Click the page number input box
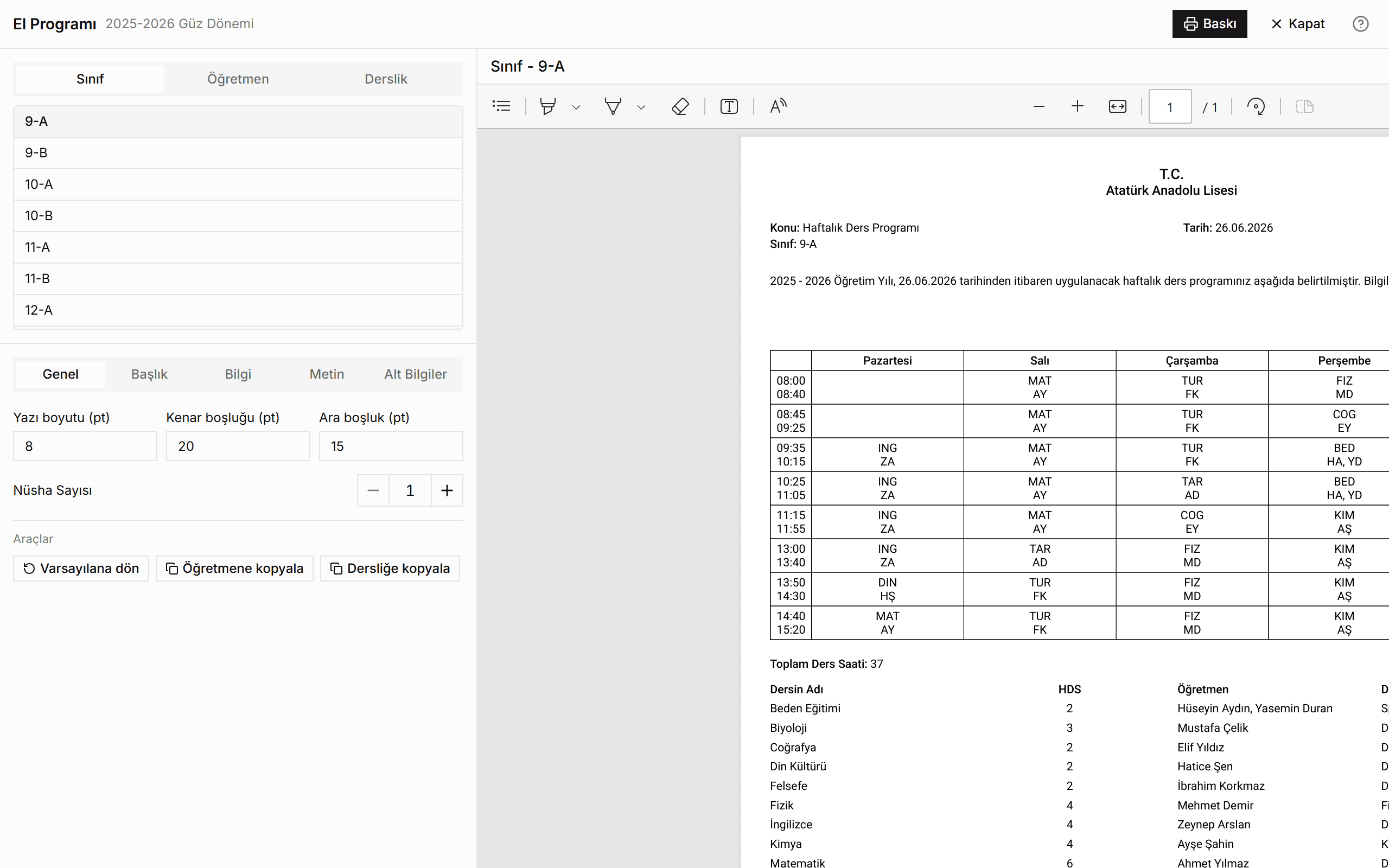 tap(1170, 107)
